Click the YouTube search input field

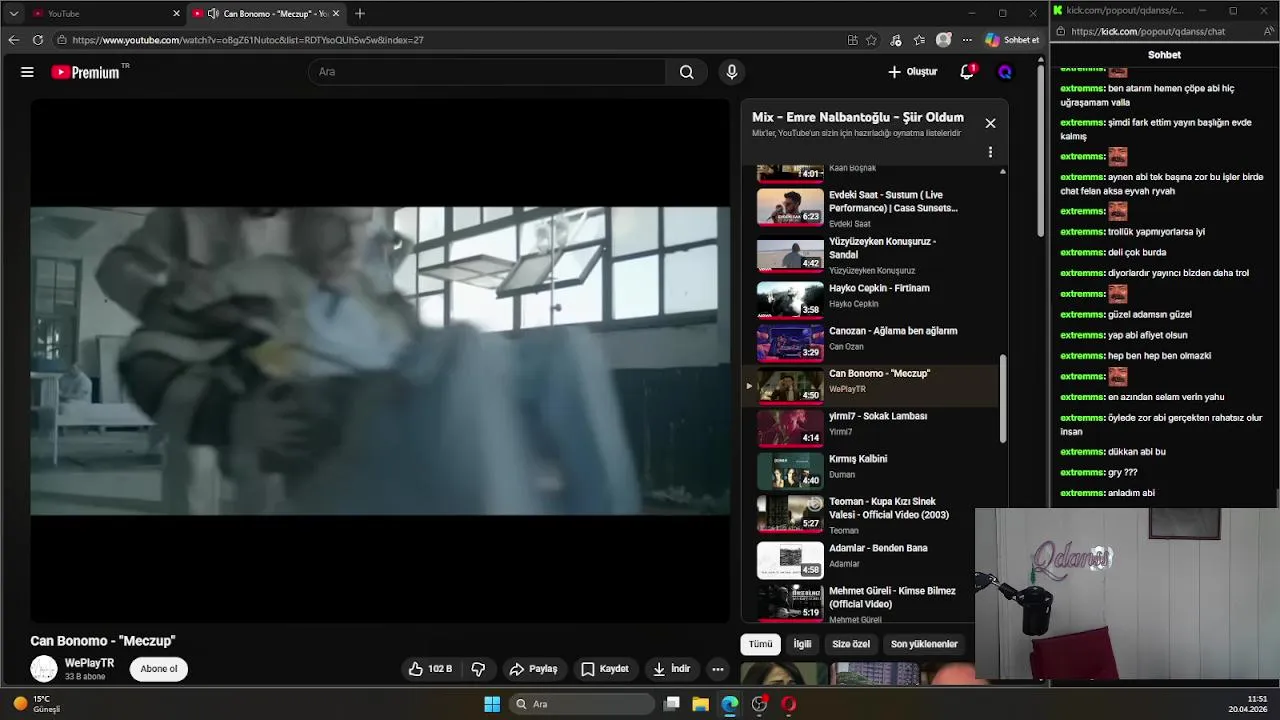click(x=487, y=72)
